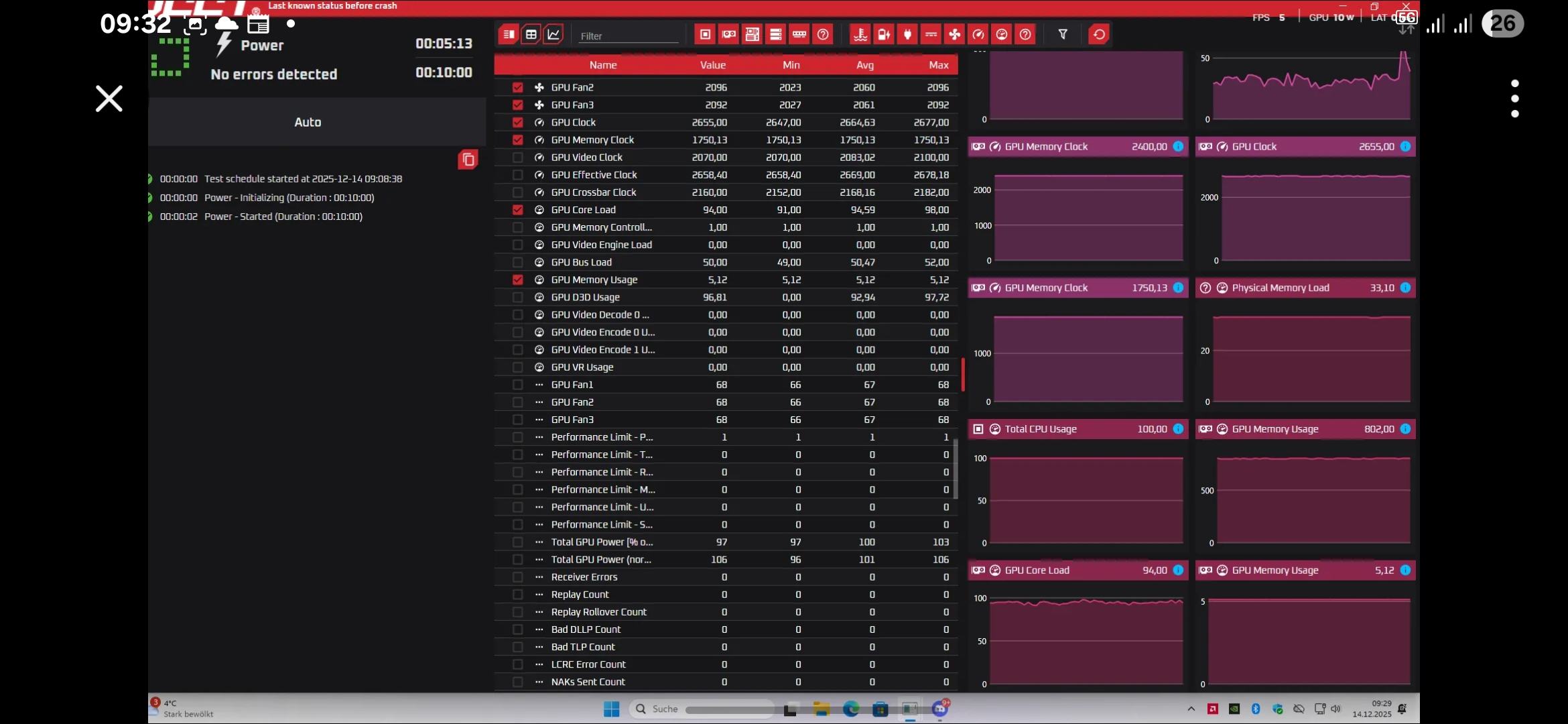
Task: Switch to the graph view button
Action: (x=553, y=34)
